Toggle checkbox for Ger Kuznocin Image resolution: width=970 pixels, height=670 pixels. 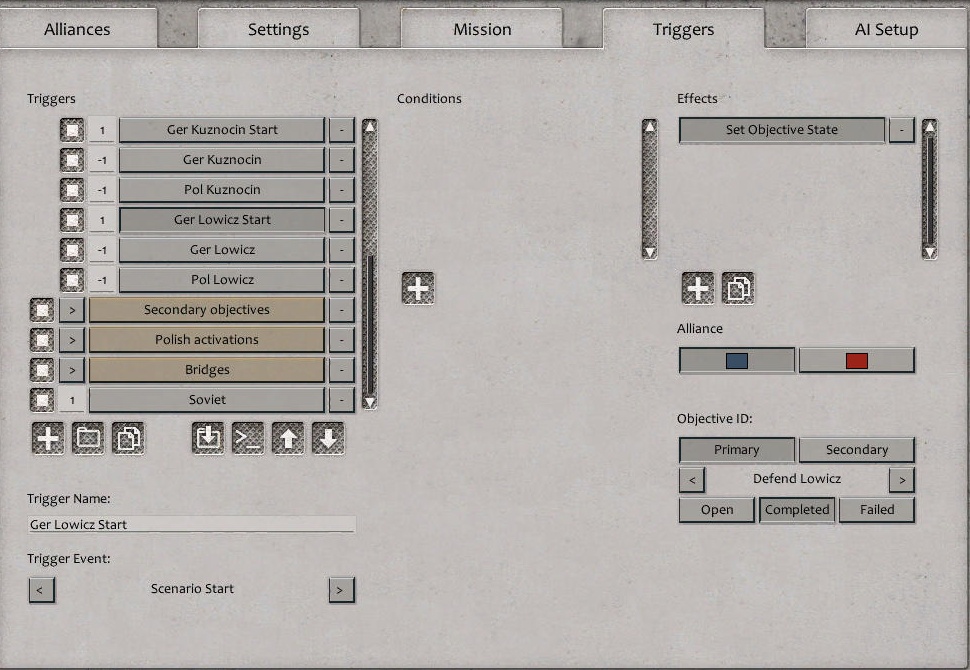point(72,160)
